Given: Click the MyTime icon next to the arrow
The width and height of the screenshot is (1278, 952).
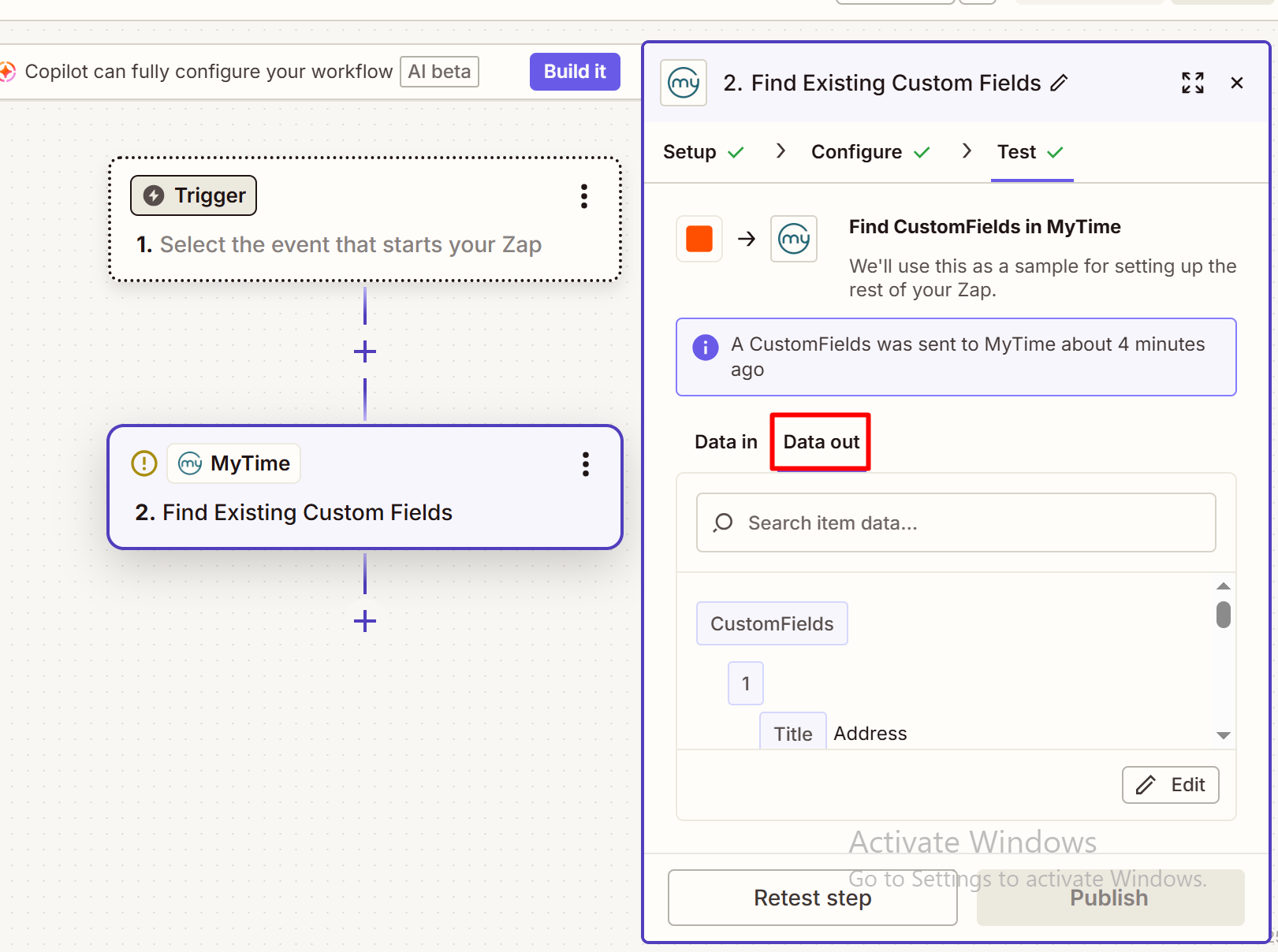Looking at the screenshot, I should [x=794, y=239].
